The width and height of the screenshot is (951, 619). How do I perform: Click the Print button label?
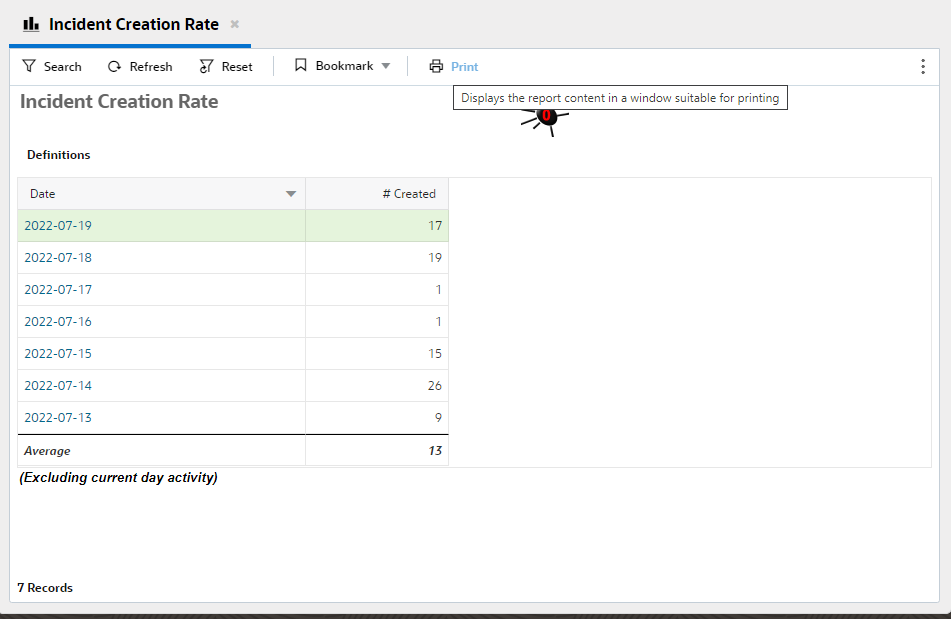(465, 67)
